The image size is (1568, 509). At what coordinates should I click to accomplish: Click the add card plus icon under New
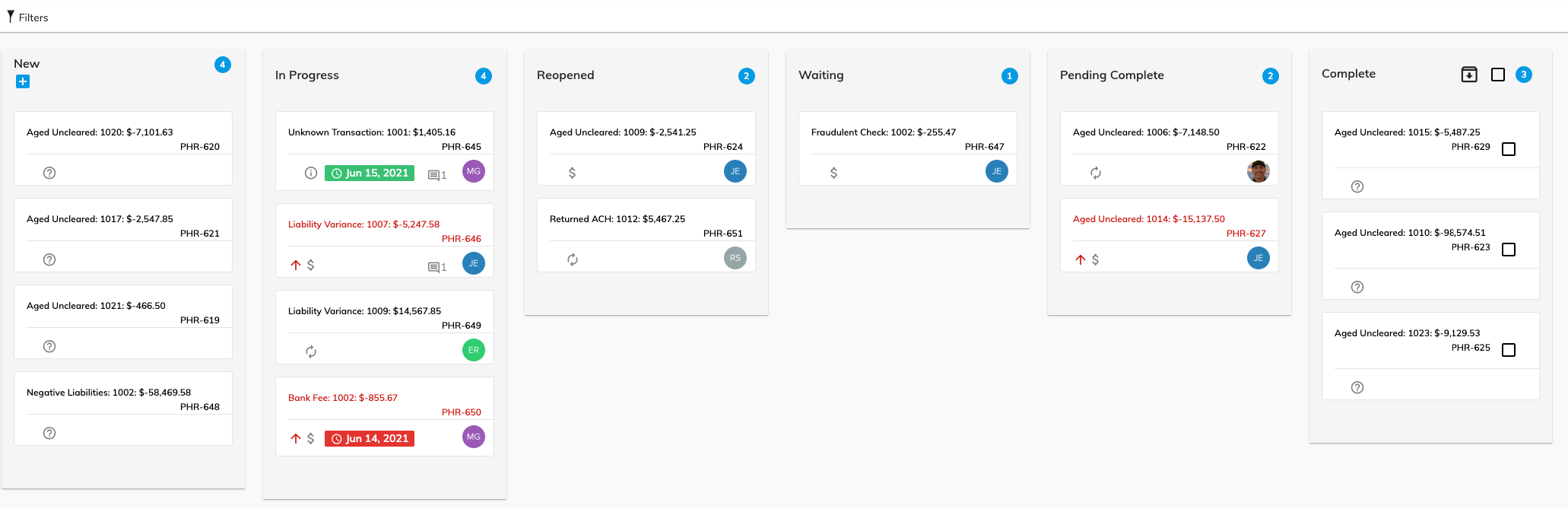pyautogui.click(x=23, y=81)
